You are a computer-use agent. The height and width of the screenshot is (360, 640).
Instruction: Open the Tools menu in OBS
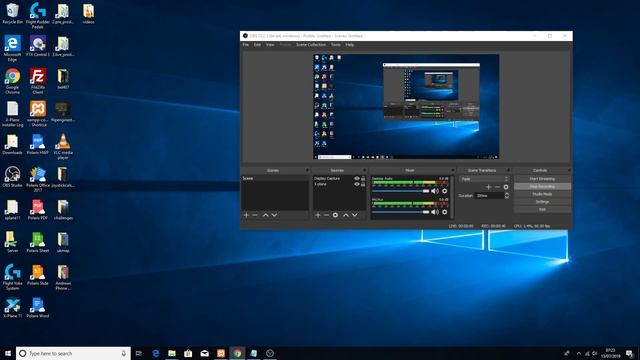point(336,44)
